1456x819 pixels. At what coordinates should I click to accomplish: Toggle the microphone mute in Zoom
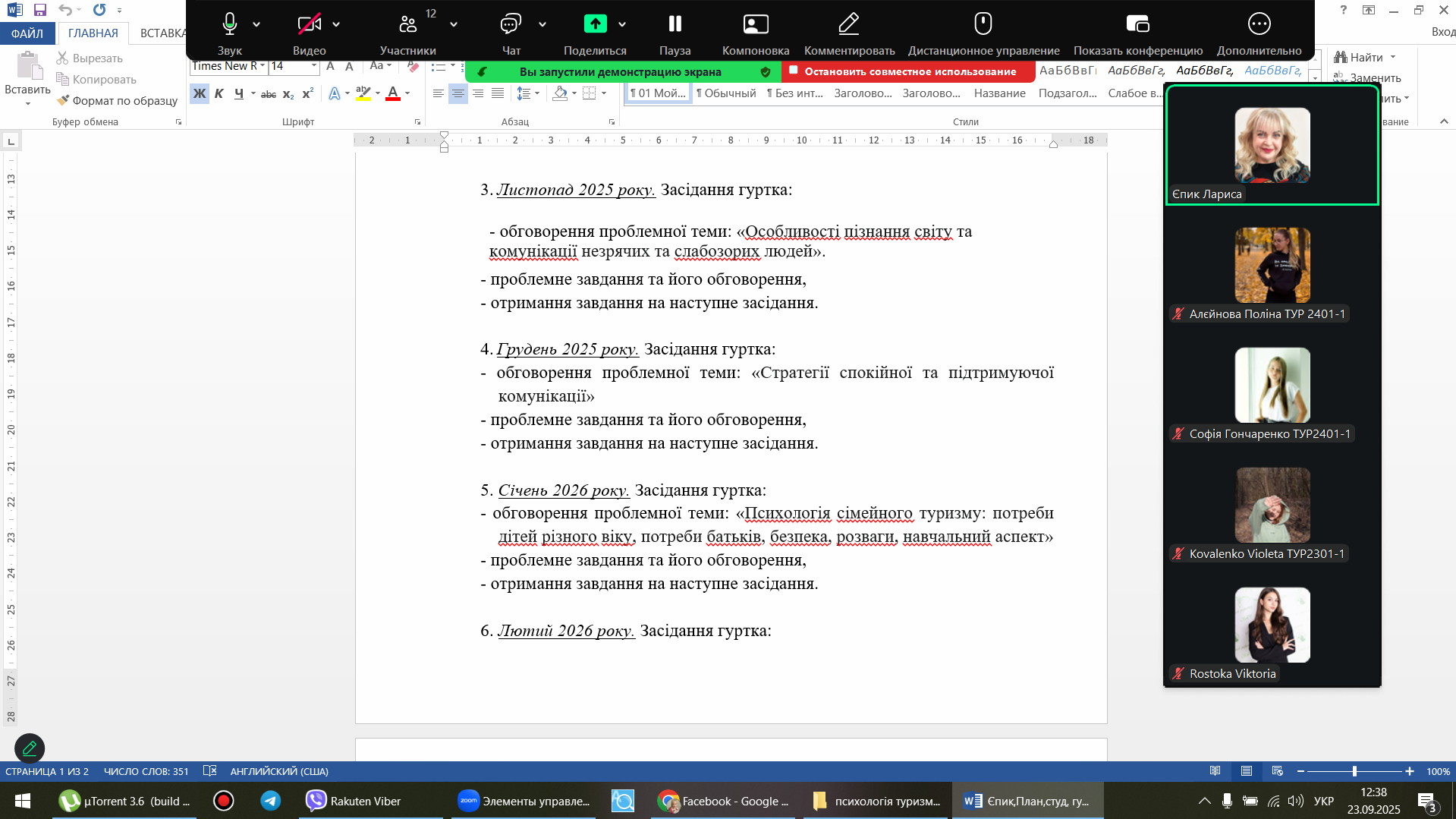229,25
